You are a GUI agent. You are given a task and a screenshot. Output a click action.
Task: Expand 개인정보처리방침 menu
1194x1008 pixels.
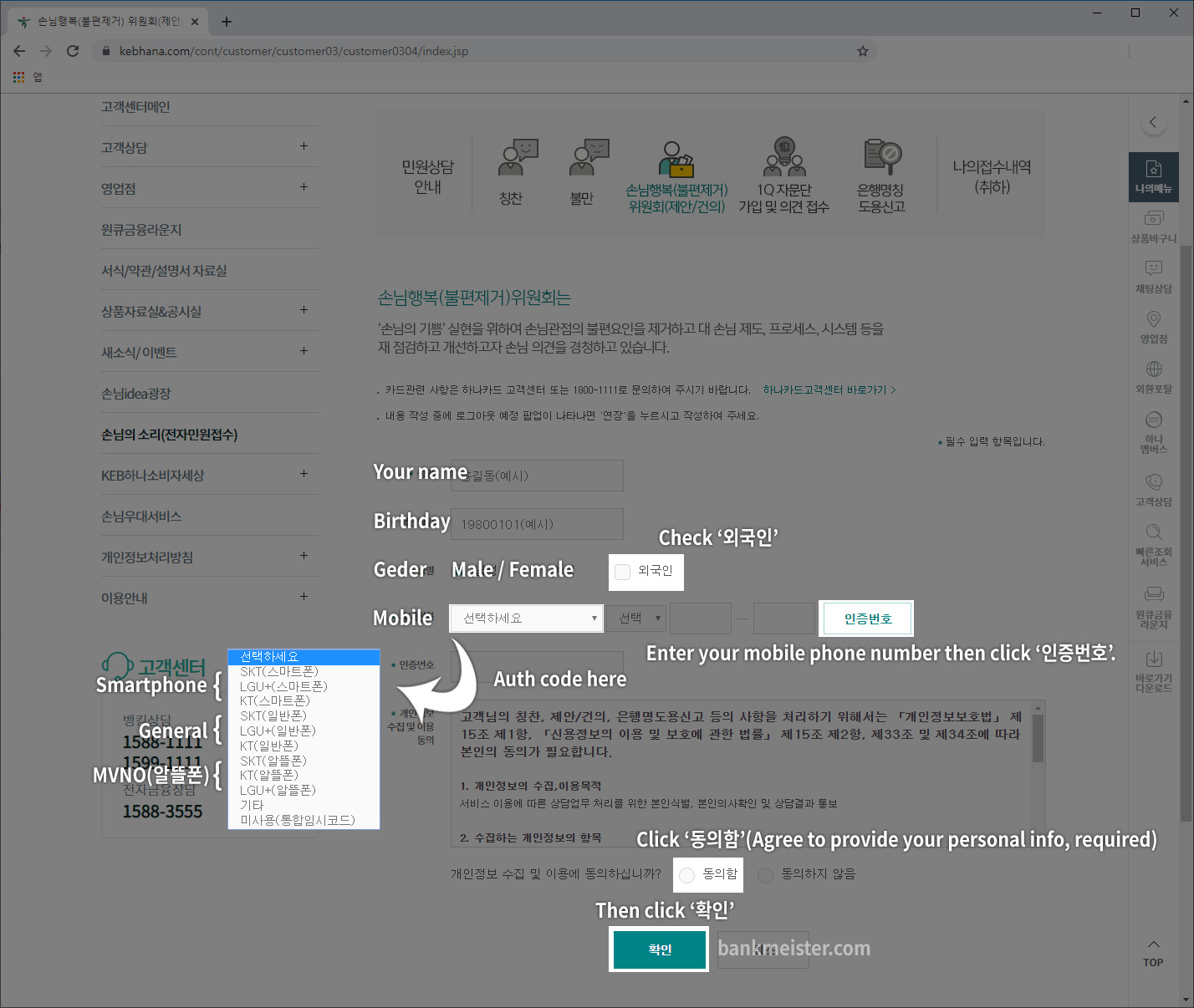[x=304, y=556]
